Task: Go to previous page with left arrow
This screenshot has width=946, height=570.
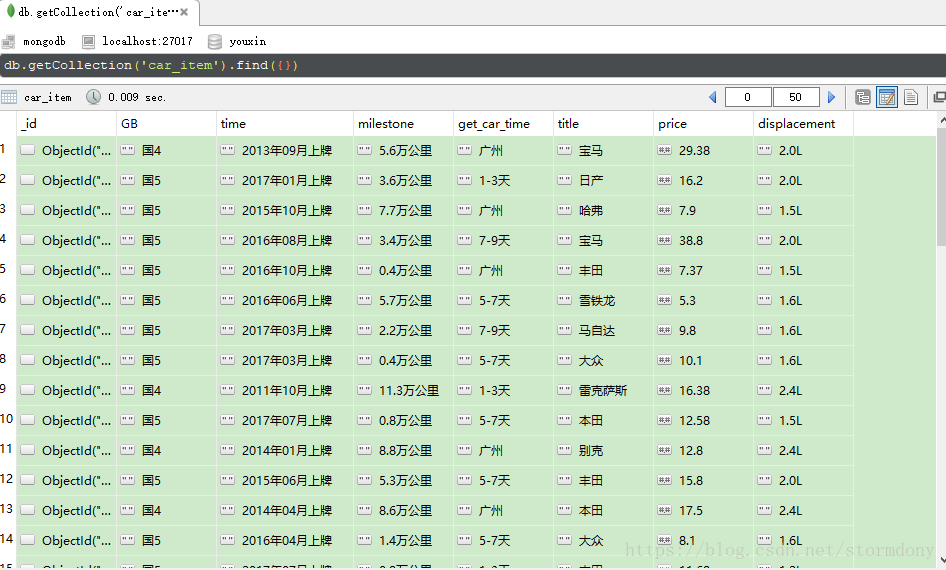Action: click(x=713, y=97)
